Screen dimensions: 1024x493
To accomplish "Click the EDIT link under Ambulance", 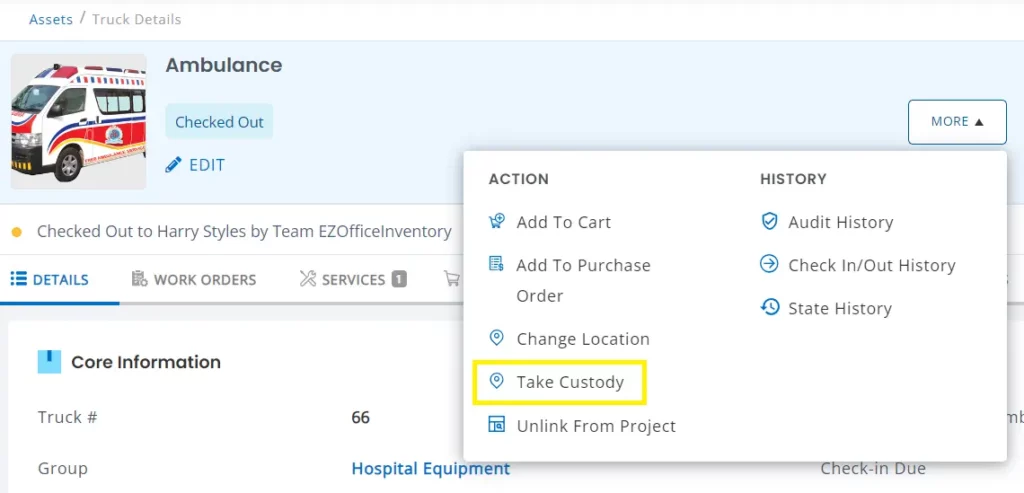I will (206, 165).
